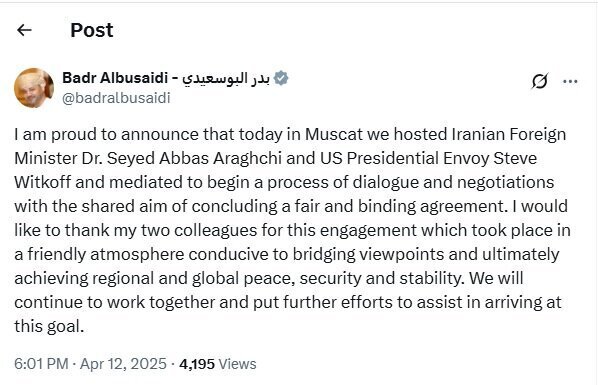Click the word Muscat in the post
This screenshot has height=385, width=598.
[x=334, y=134]
